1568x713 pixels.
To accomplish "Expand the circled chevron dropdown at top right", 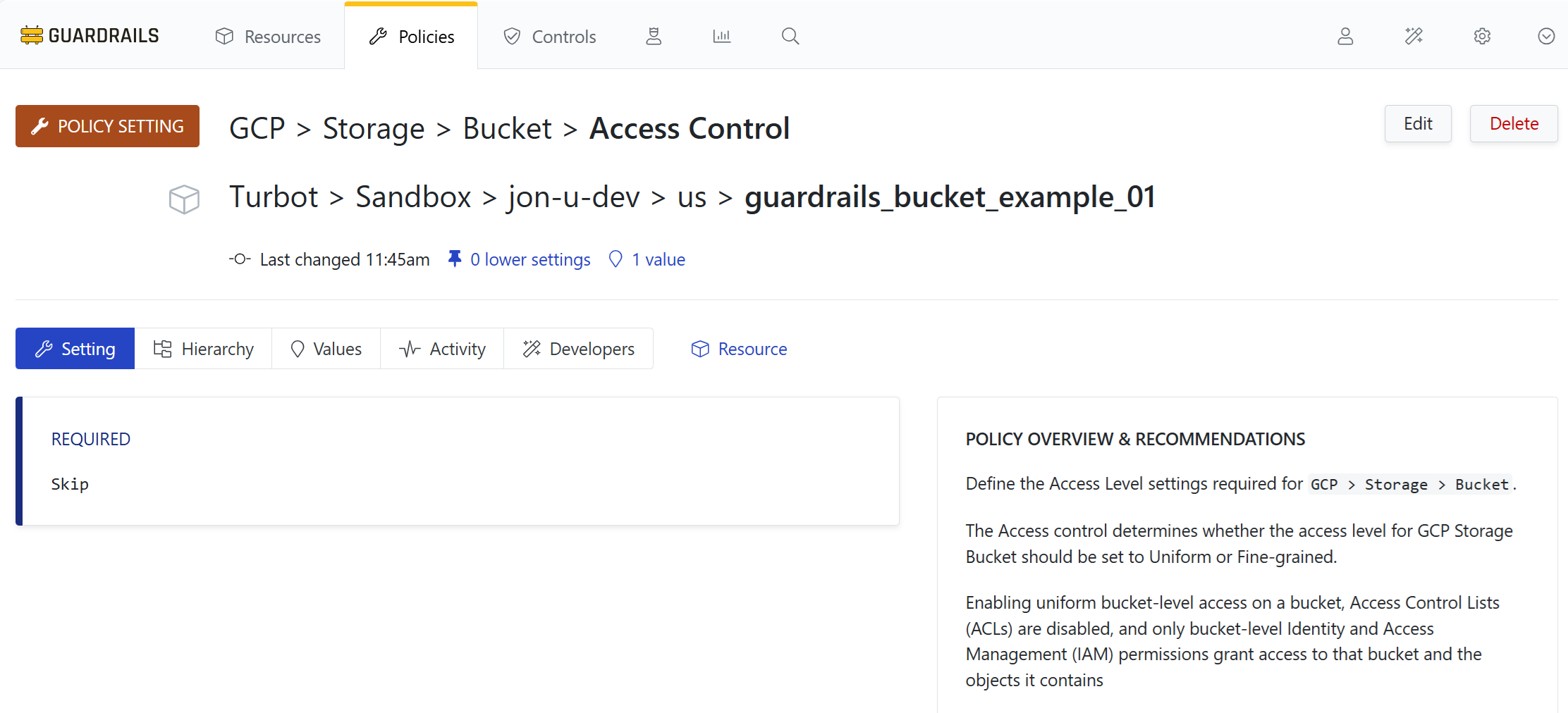I will tap(1546, 36).
